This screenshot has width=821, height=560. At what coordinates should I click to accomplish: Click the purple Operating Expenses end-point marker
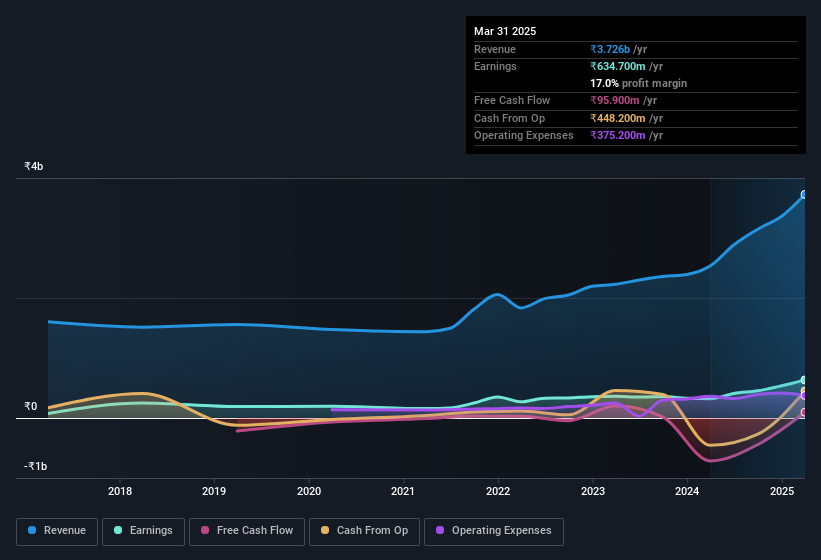804,396
